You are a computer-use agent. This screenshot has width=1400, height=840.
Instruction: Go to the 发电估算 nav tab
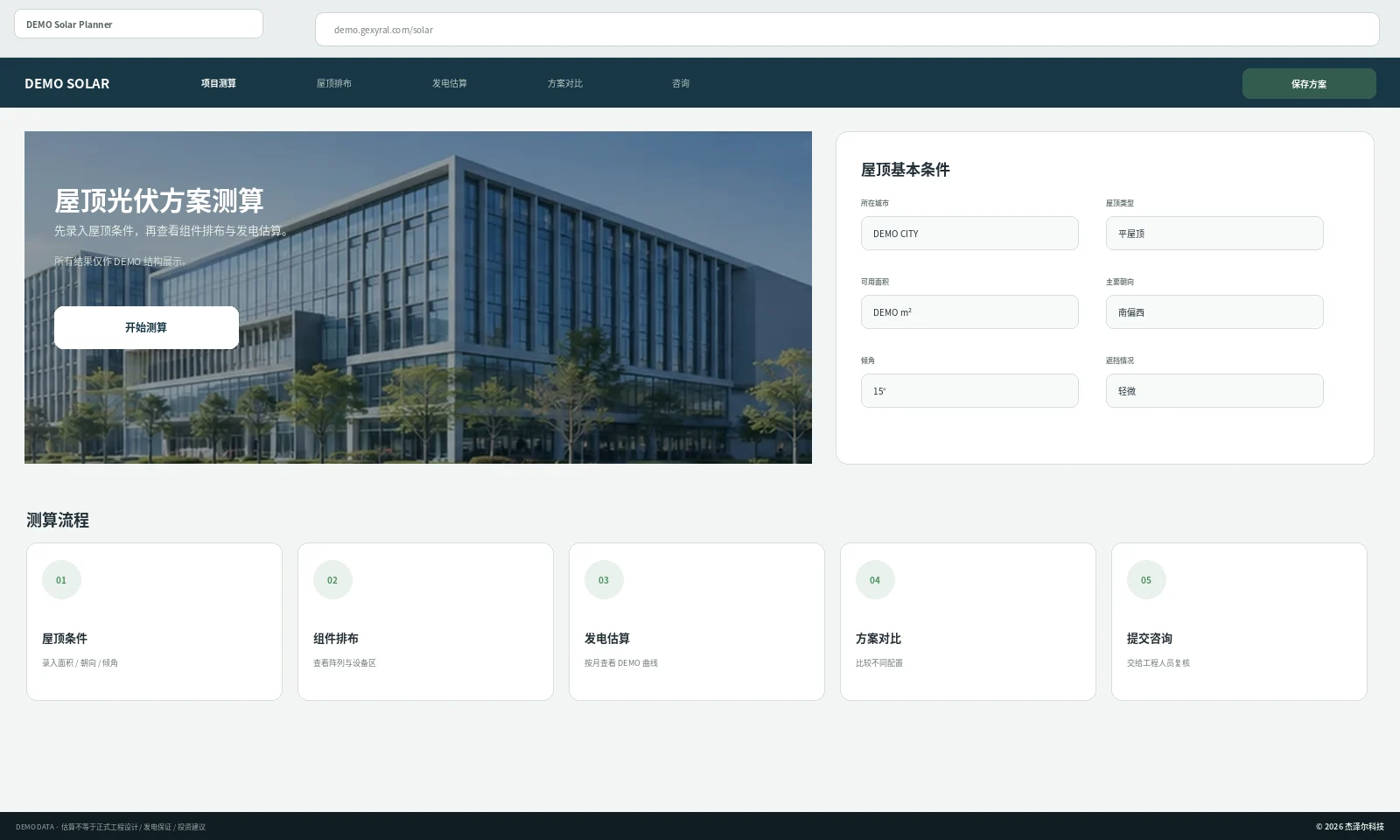[450, 83]
